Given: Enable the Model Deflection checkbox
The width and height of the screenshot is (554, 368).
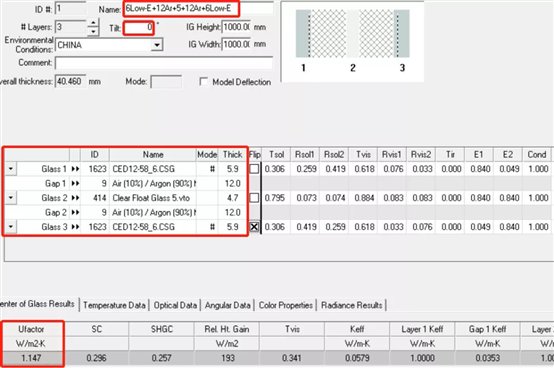Looking at the screenshot, I should point(204,82).
